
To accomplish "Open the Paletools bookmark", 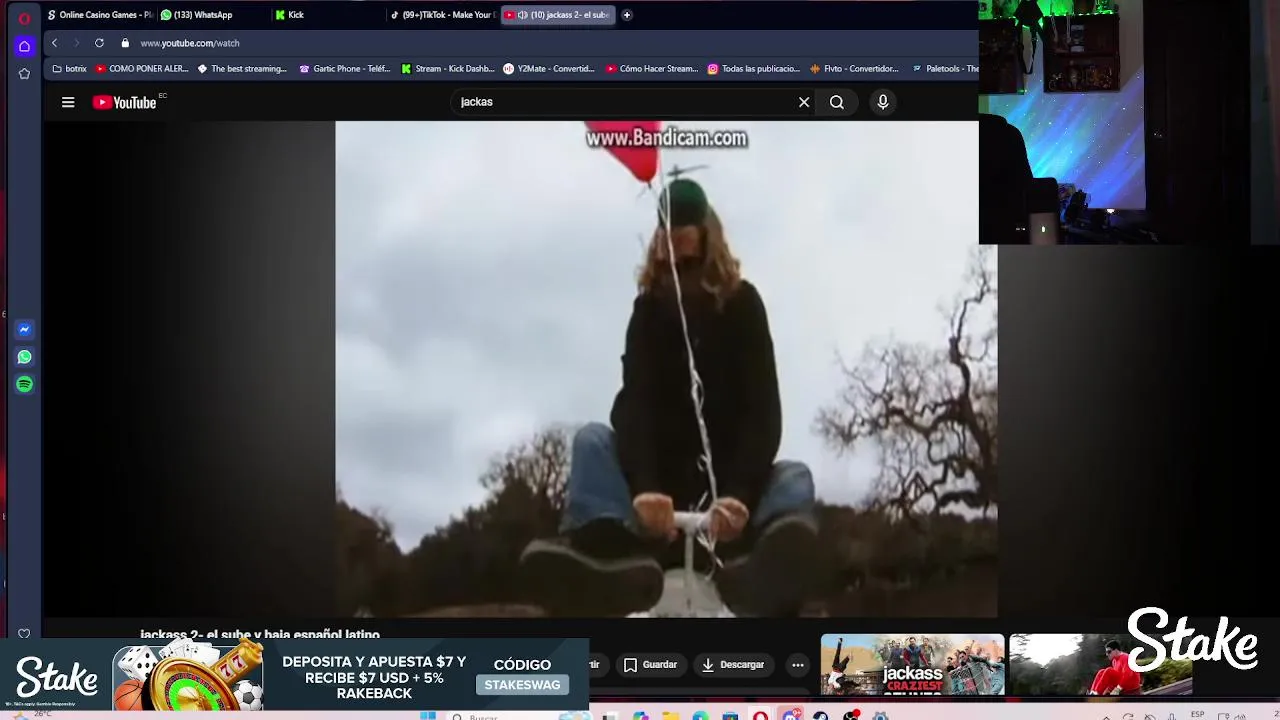I will coord(946,69).
